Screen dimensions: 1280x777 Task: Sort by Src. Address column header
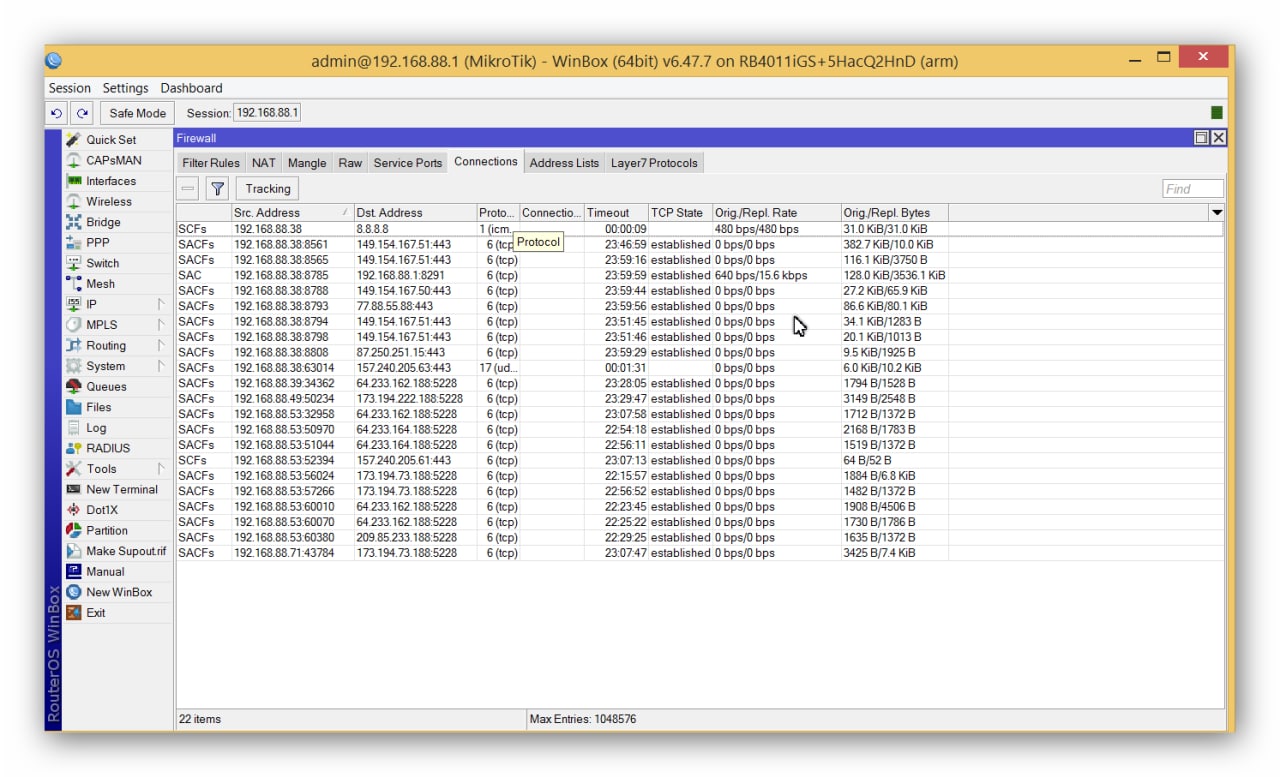(x=292, y=212)
